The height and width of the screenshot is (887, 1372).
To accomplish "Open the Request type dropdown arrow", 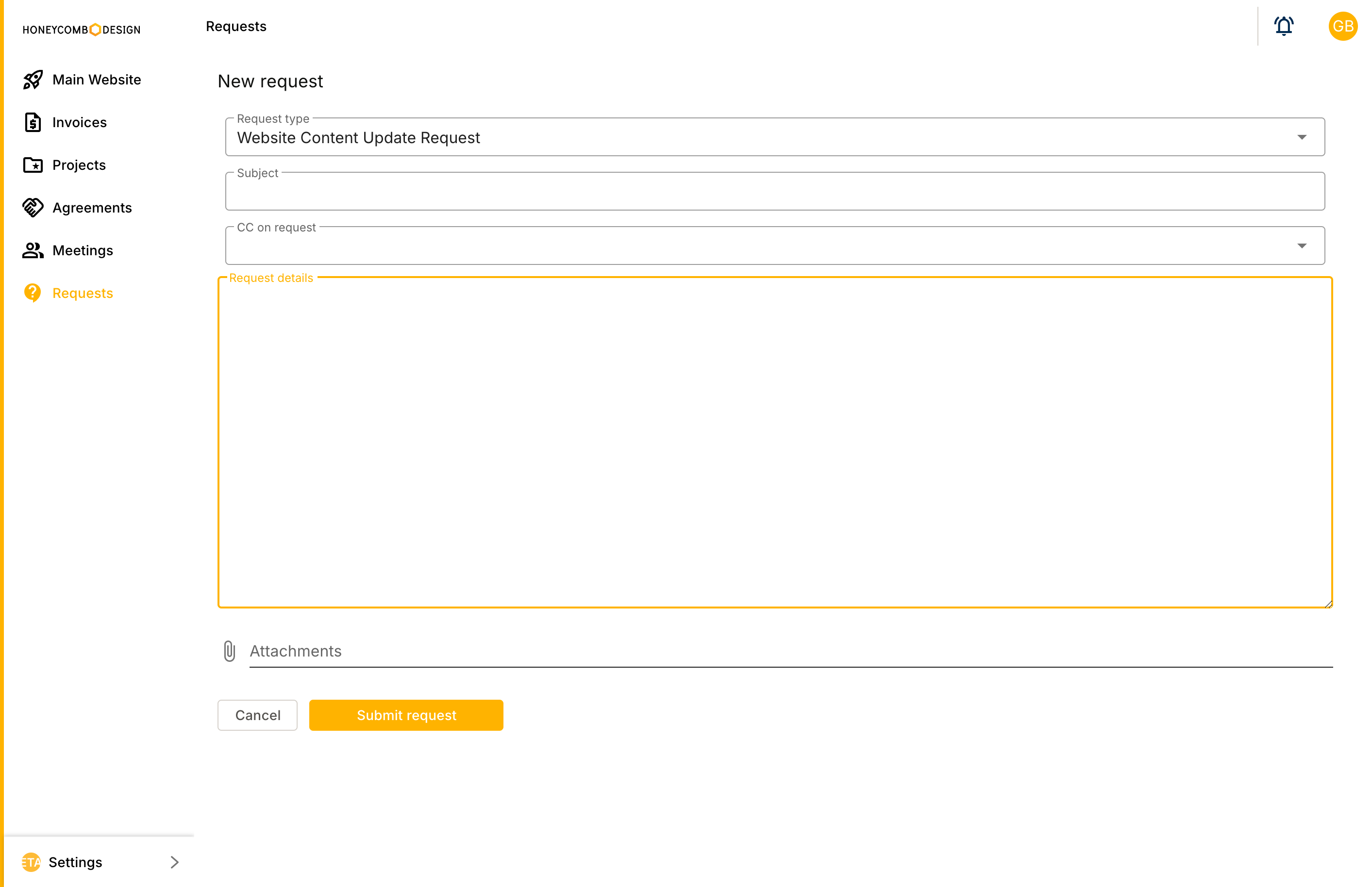I will tap(1302, 137).
